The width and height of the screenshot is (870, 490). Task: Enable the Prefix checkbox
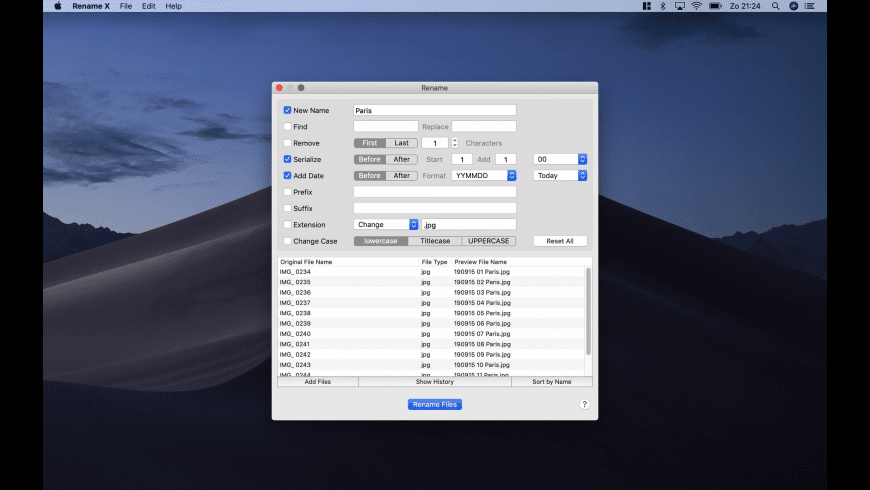[x=287, y=192]
